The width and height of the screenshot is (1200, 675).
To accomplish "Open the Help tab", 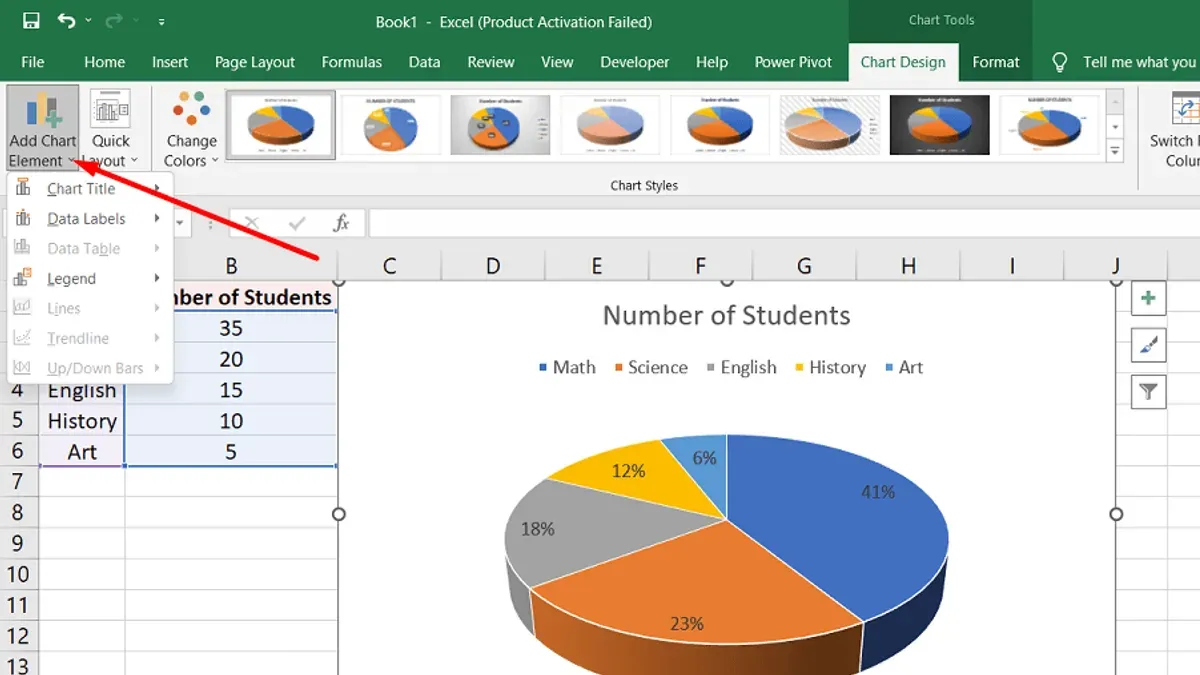I will 712,62.
